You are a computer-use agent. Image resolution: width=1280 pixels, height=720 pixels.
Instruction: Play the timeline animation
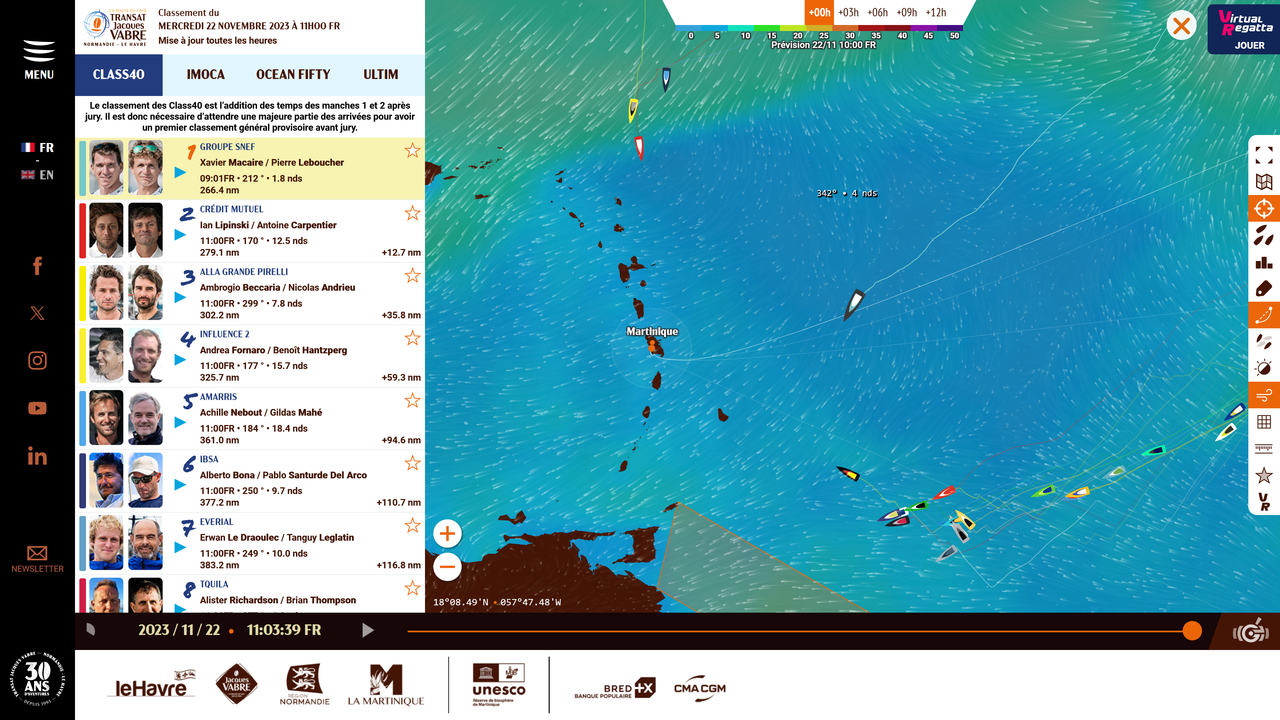tap(367, 630)
